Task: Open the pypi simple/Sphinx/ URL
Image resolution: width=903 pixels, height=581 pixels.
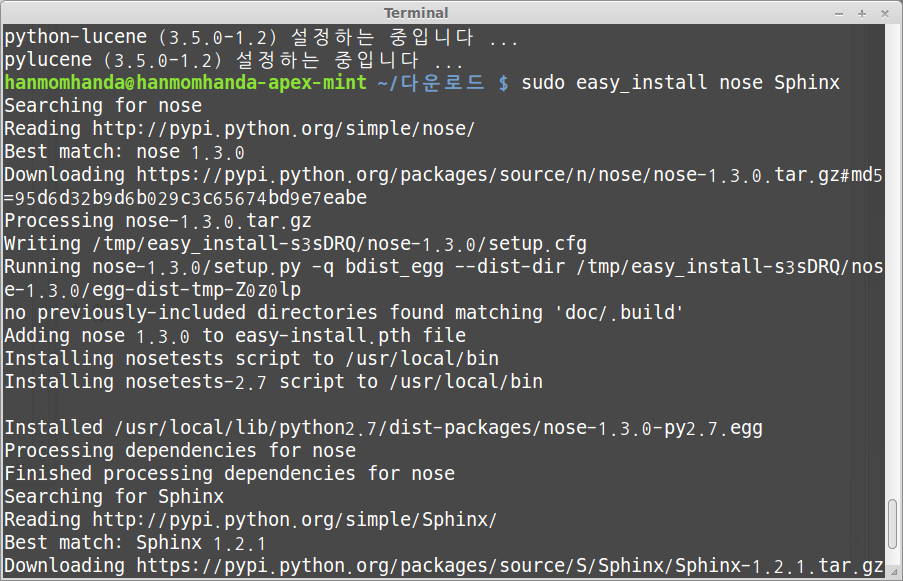Action: pos(294,520)
